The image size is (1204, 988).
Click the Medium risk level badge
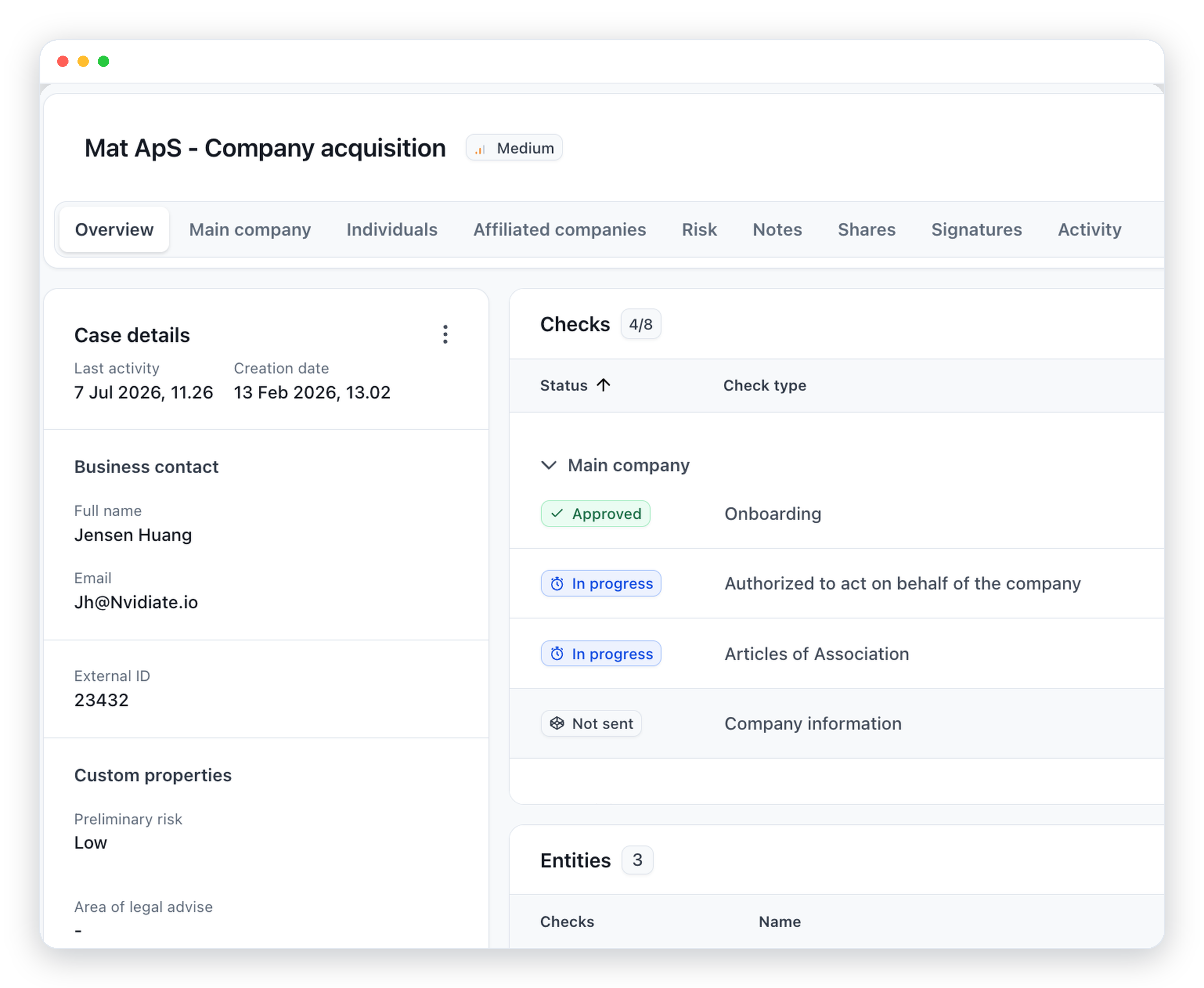click(514, 148)
